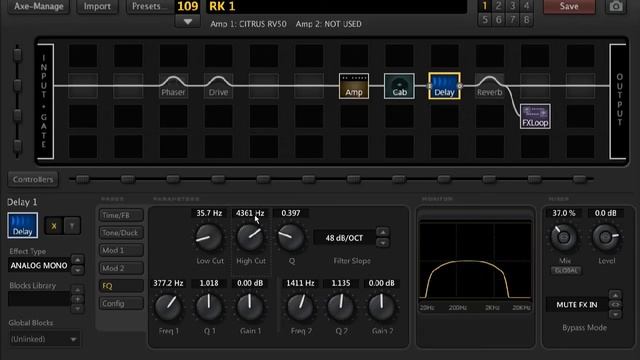Image resolution: width=640 pixels, height=360 pixels.
Task: Click the Freq 2 knob
Action: [x=300, y=307]
